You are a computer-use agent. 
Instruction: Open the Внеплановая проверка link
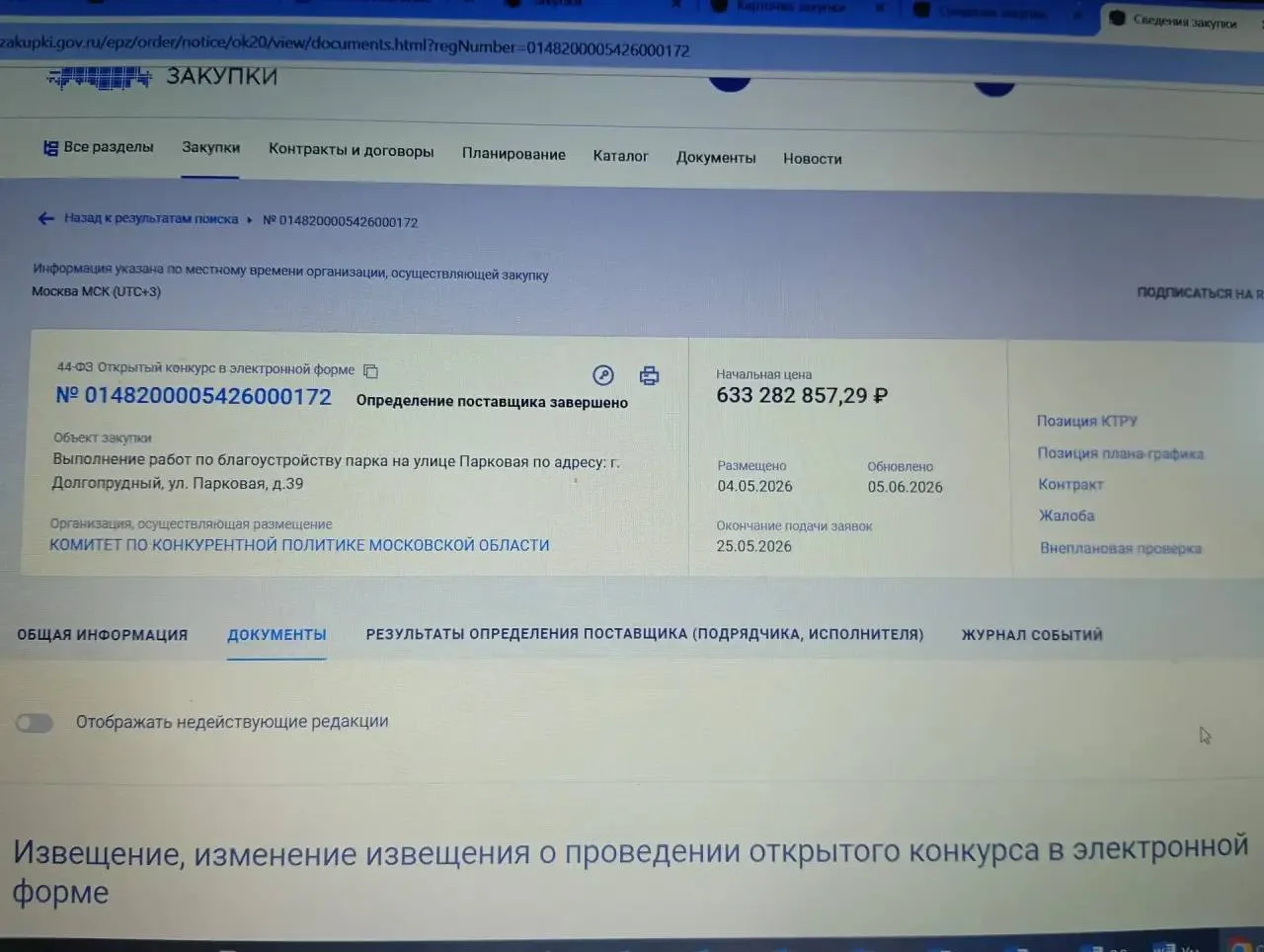coord(1121,548)
